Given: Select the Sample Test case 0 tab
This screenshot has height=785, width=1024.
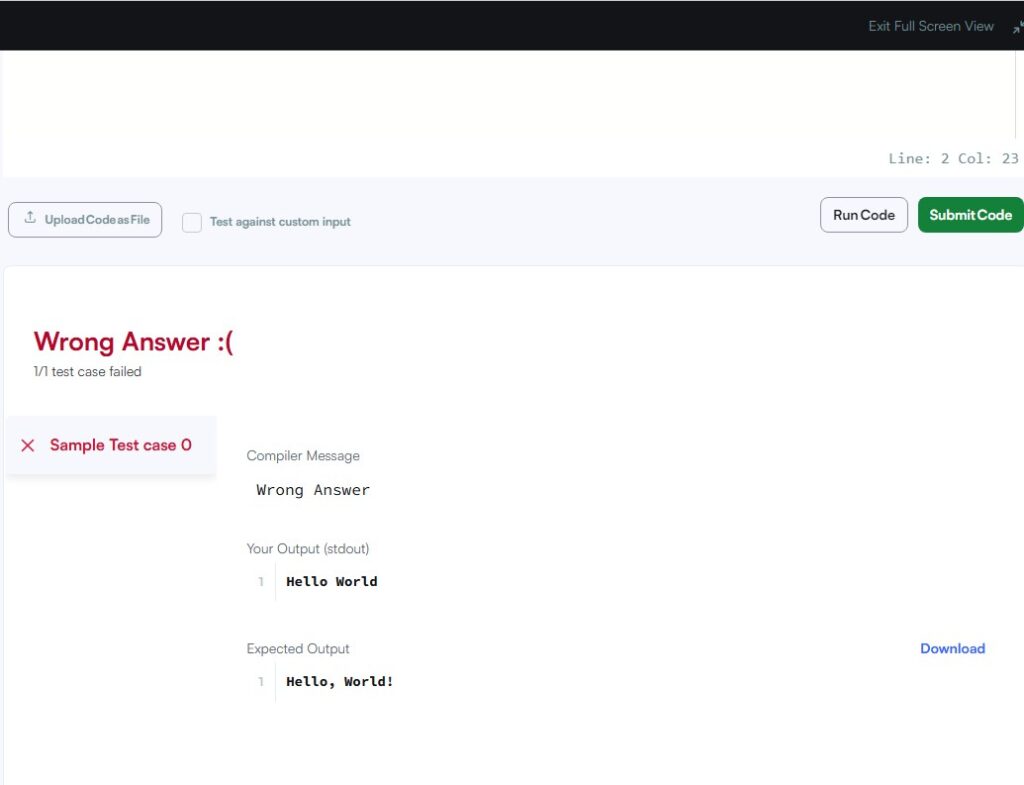Looking at the screenshot, I should (120, 445).
